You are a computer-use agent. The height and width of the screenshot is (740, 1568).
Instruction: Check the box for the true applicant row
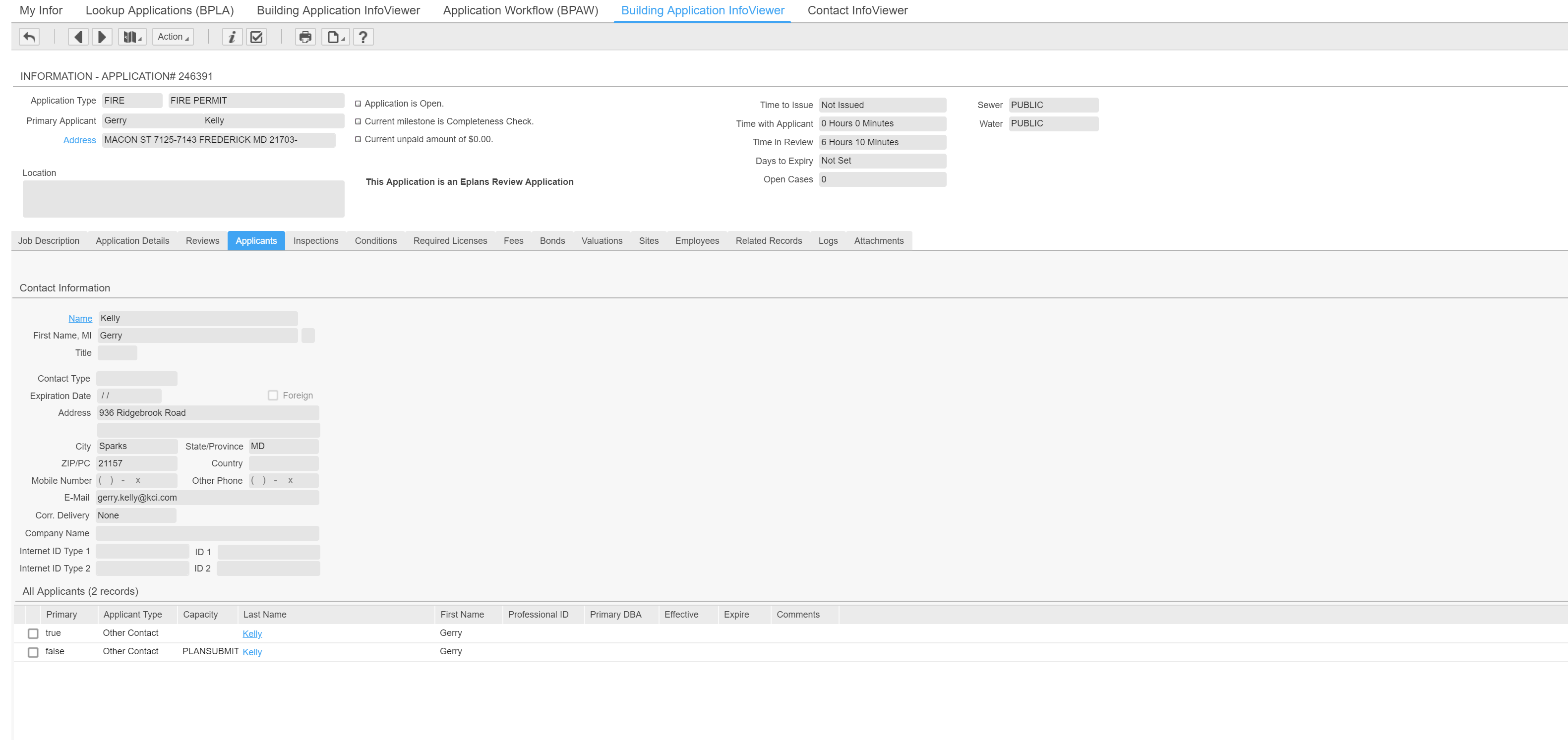click(34, 634)
